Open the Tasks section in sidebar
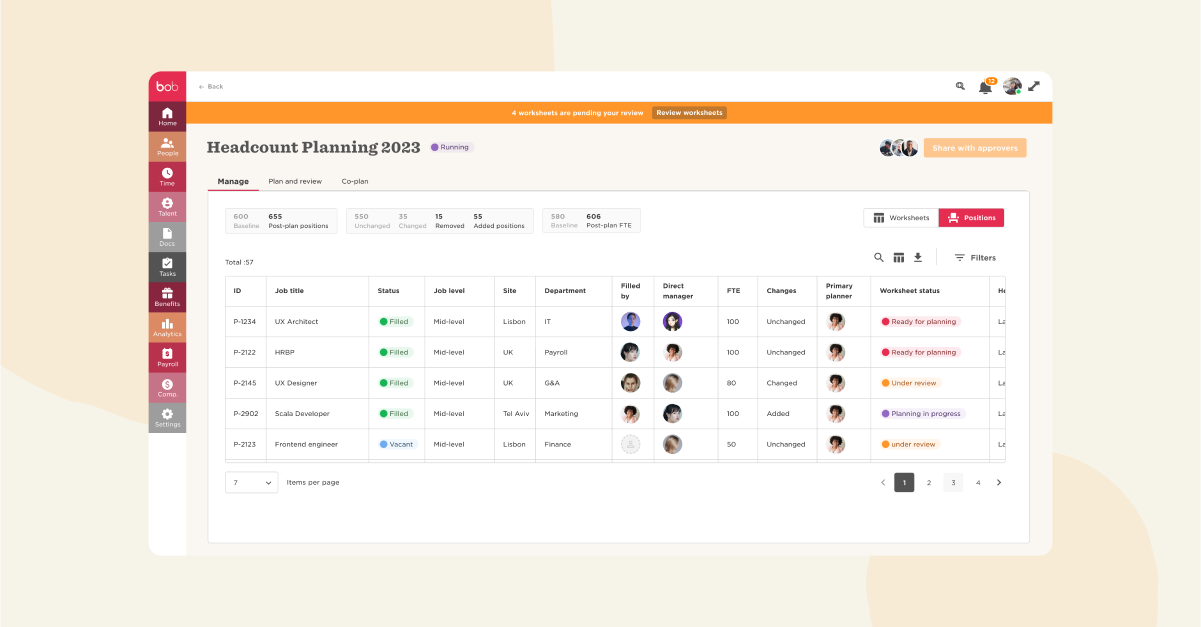Viewport: 1201px width, 627px height. 167,267
